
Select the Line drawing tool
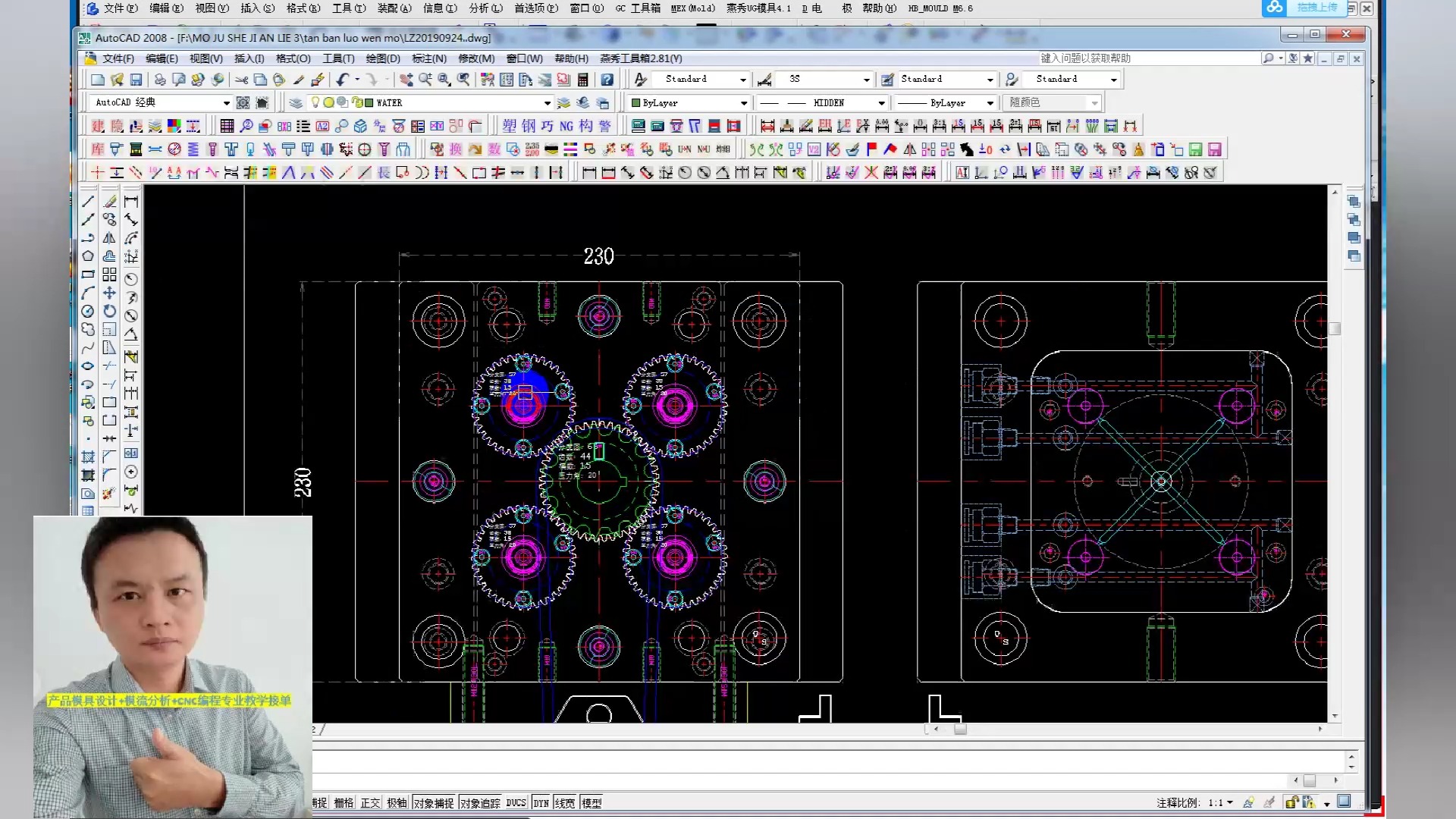(88, 202)
